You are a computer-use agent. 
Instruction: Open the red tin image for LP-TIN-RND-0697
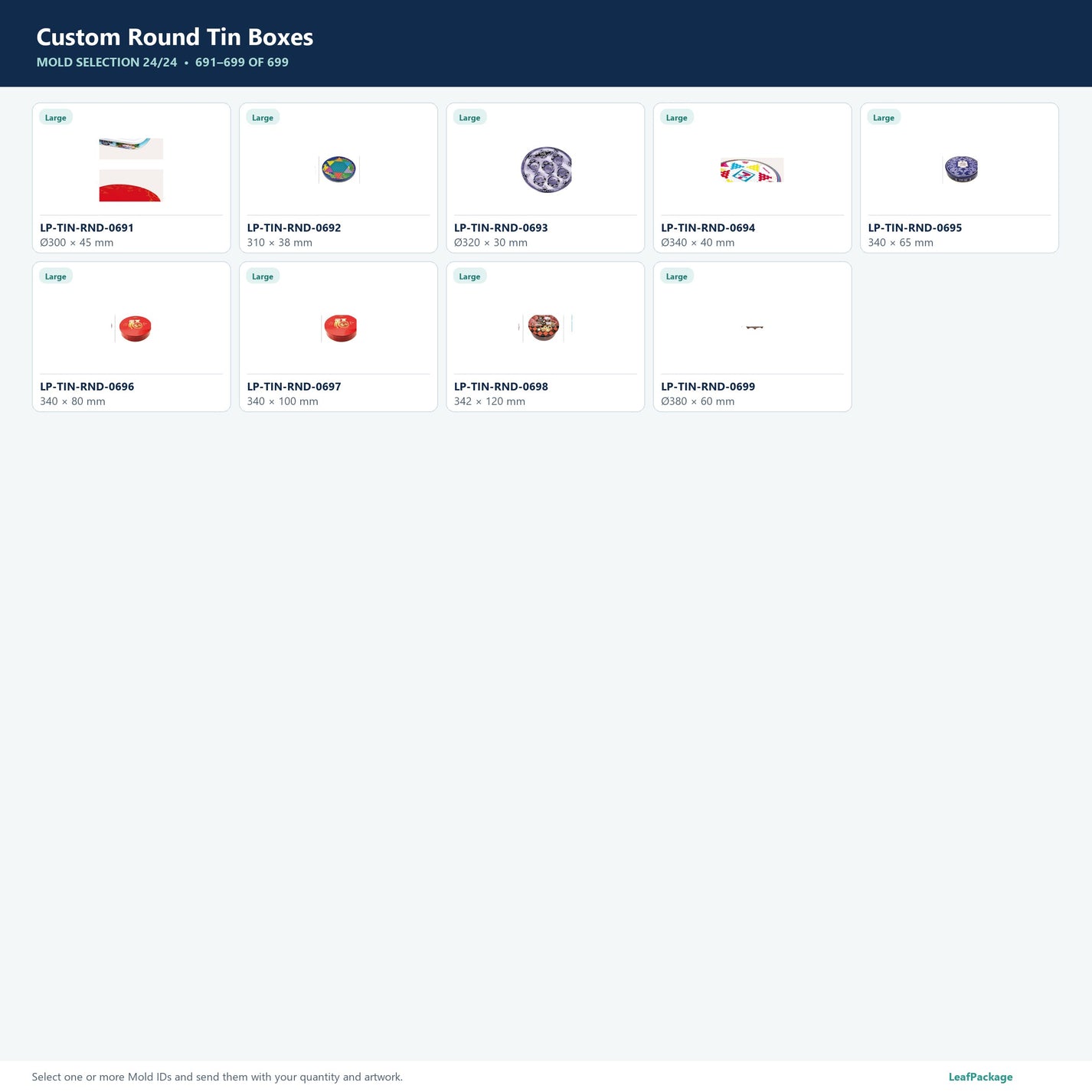[339, 329]
